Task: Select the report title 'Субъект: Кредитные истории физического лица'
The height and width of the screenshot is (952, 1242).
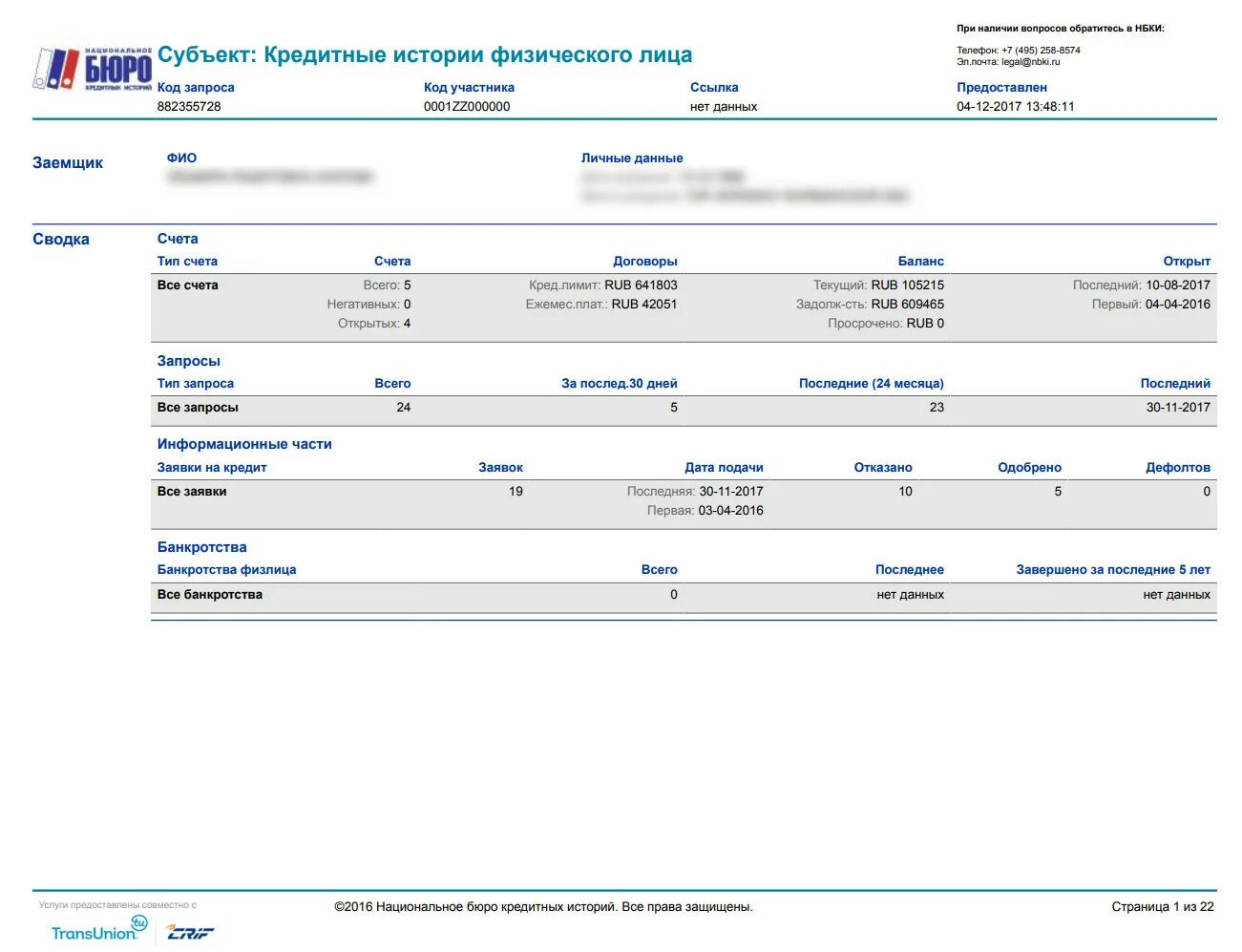Action: pyautogui.click(x=425, y=54)
